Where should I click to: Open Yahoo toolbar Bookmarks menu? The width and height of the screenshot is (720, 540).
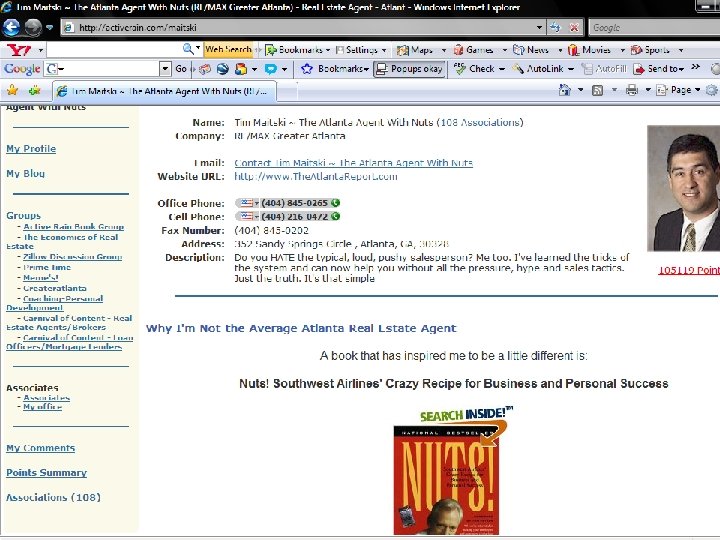(297, 50)
